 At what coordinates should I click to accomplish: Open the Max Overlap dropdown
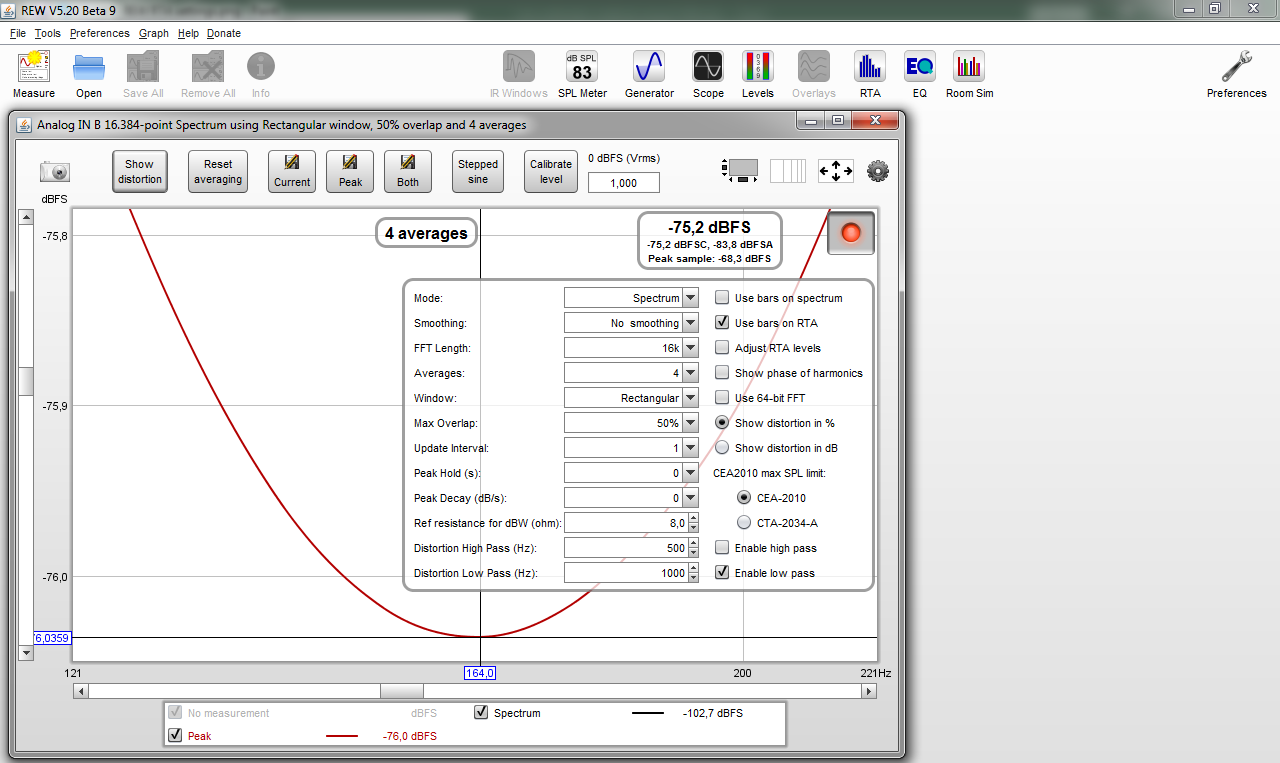pyautogui.click(x=690, y=423)
